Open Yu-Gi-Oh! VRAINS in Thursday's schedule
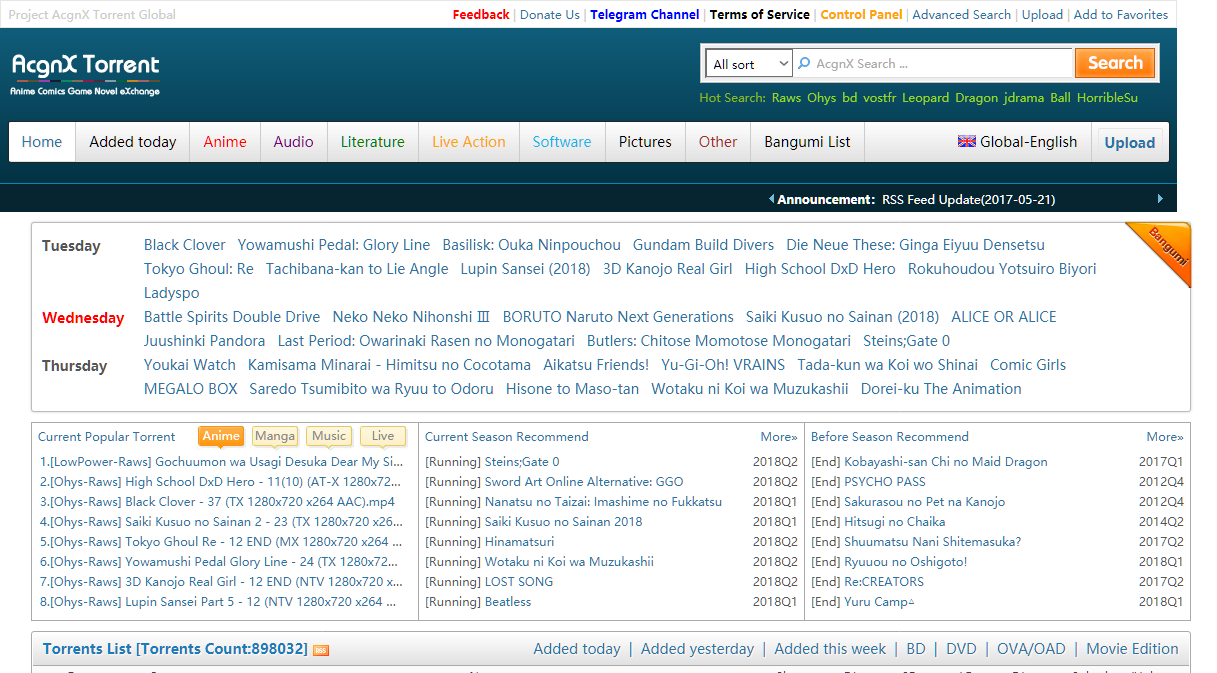1217x673 pixels. (723, 365)
